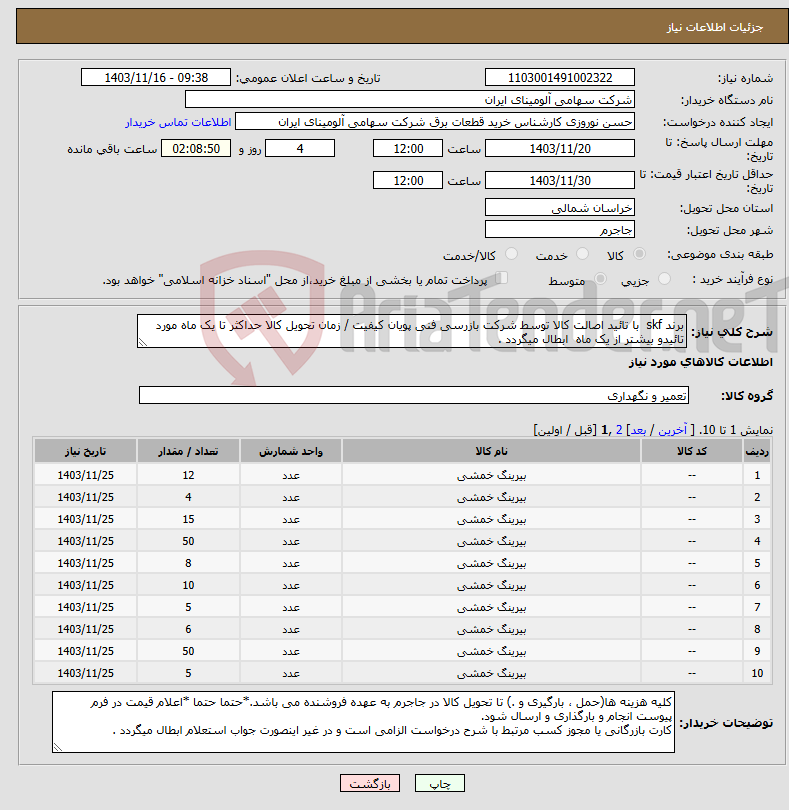
Task: Click the response deadline date 1403/11/20
Action: (560, 149)
